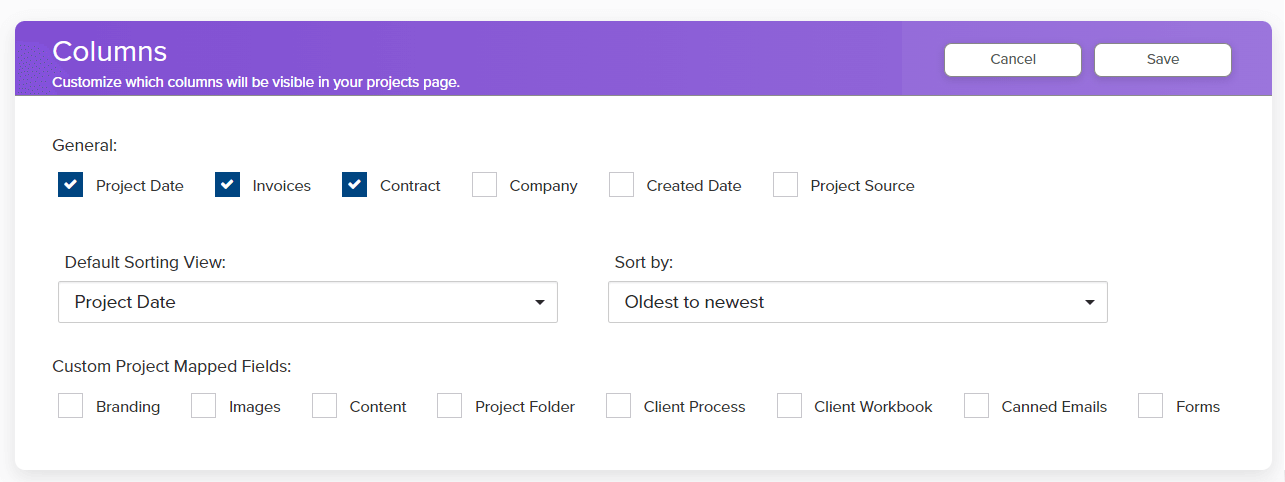Screen dimensions: 1285x482
Task: Enable the Client Process checkbox
Action: point(619,406)
